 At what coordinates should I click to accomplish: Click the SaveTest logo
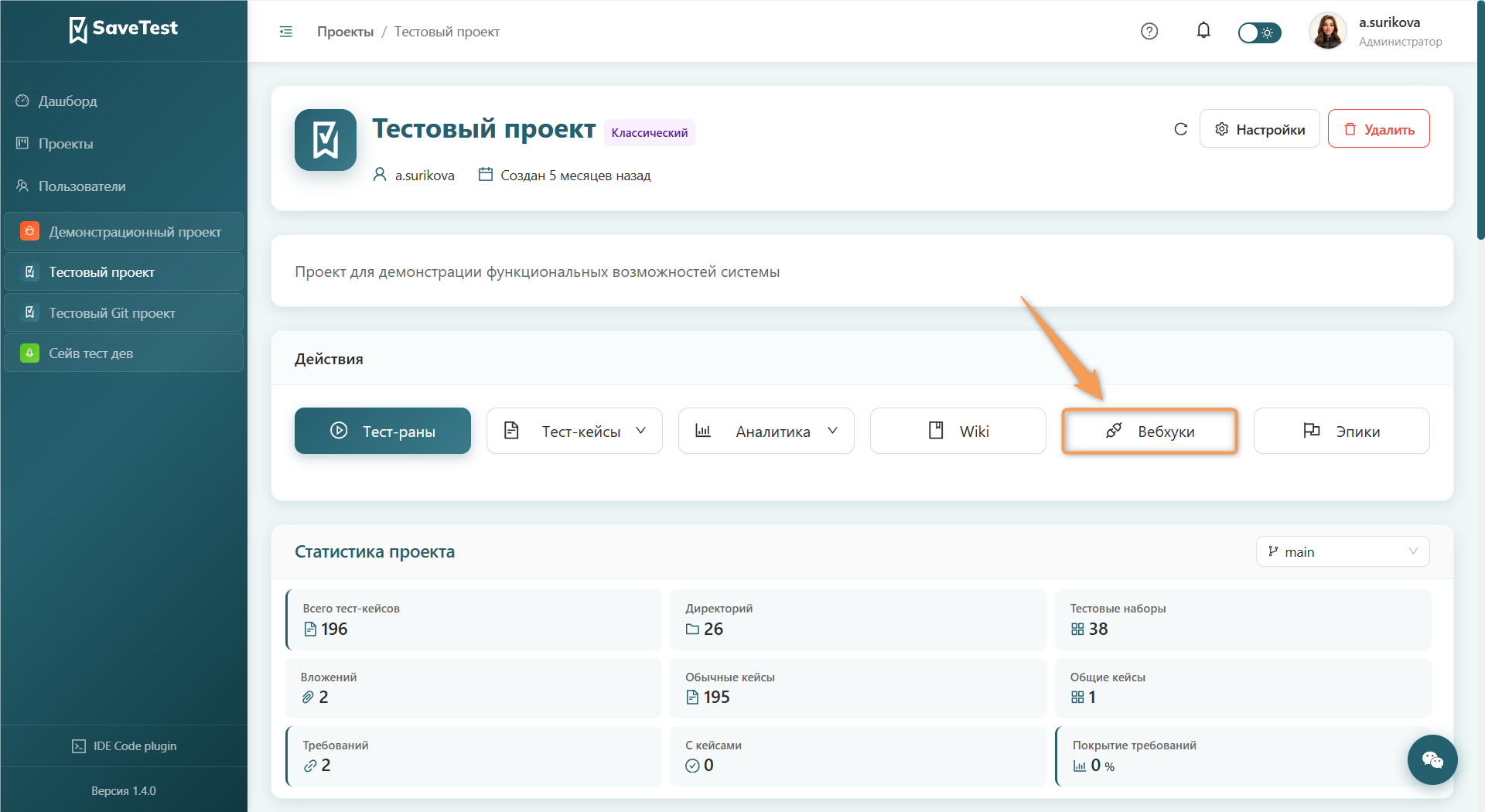click(124, 29)
